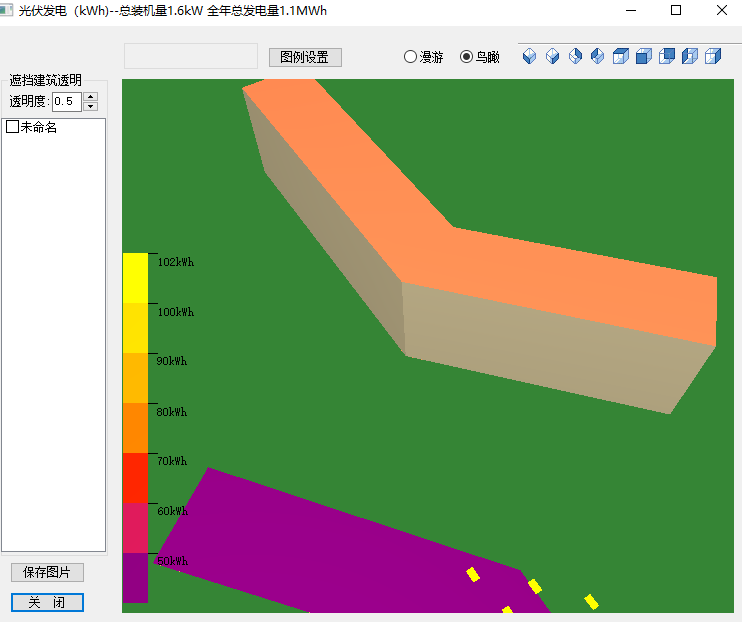742x622 pixels.
Task: Click the fourth isometric cube view icon
Action: [x=597, y=57]
